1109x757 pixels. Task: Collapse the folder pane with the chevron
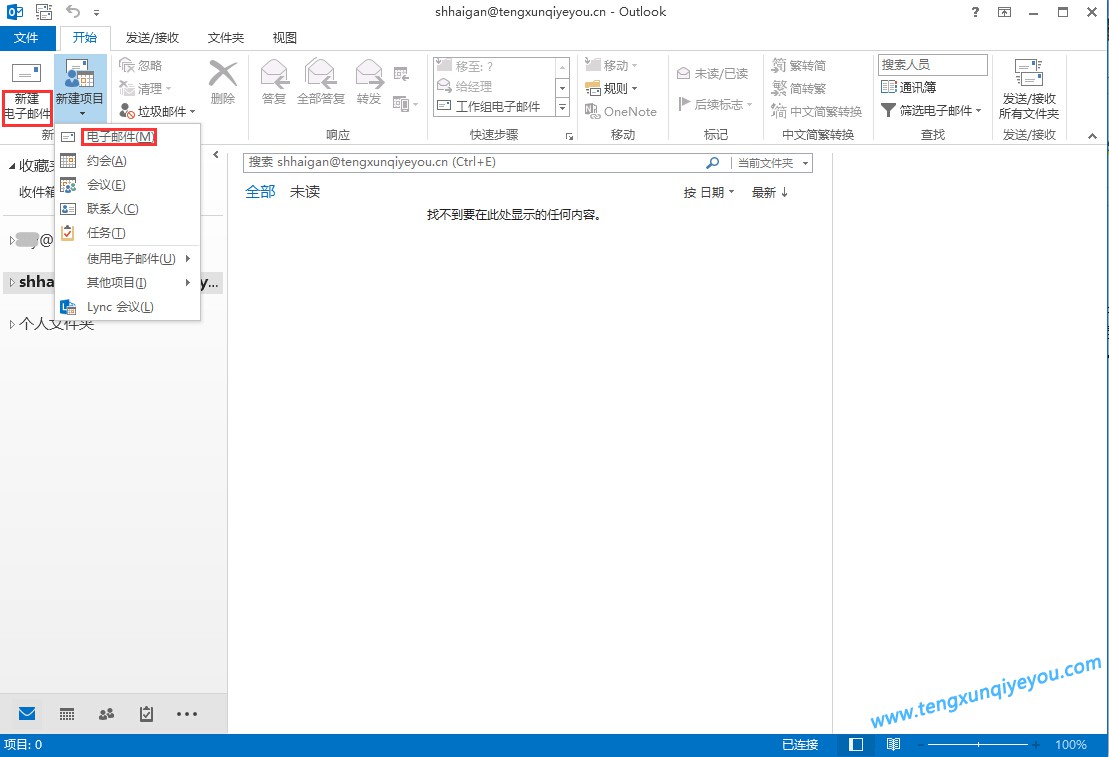click(216, 155)
